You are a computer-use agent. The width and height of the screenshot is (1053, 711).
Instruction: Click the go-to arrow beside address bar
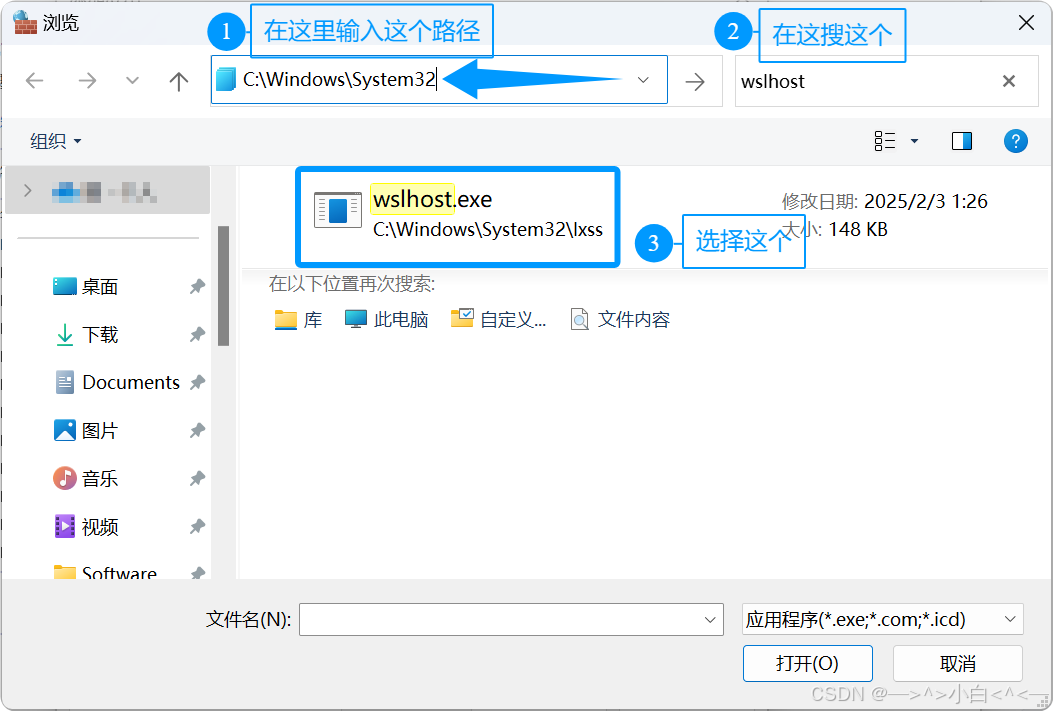tap(695, 81)
